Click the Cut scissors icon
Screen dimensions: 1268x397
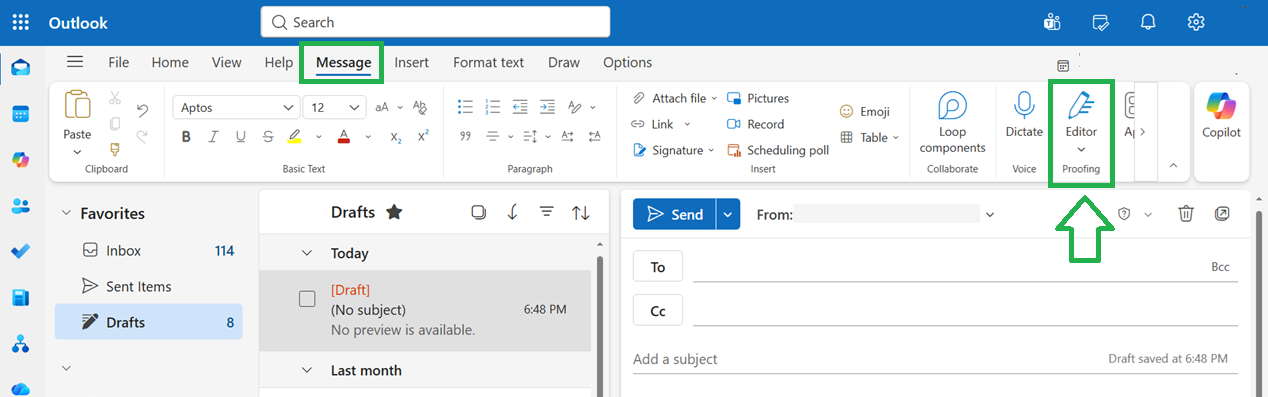[115, 98]
